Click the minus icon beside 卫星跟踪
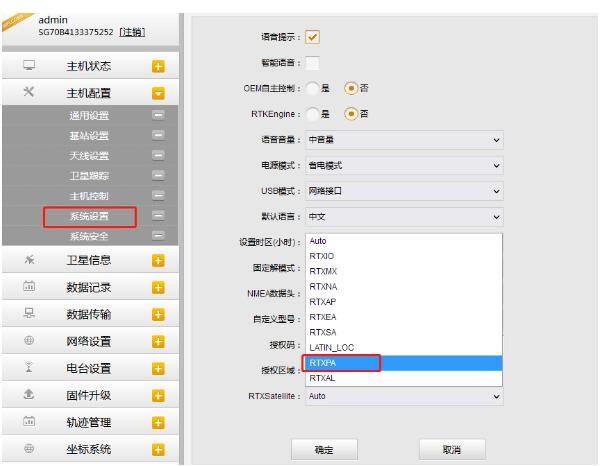The image size is (601, 466). [158, 176]
